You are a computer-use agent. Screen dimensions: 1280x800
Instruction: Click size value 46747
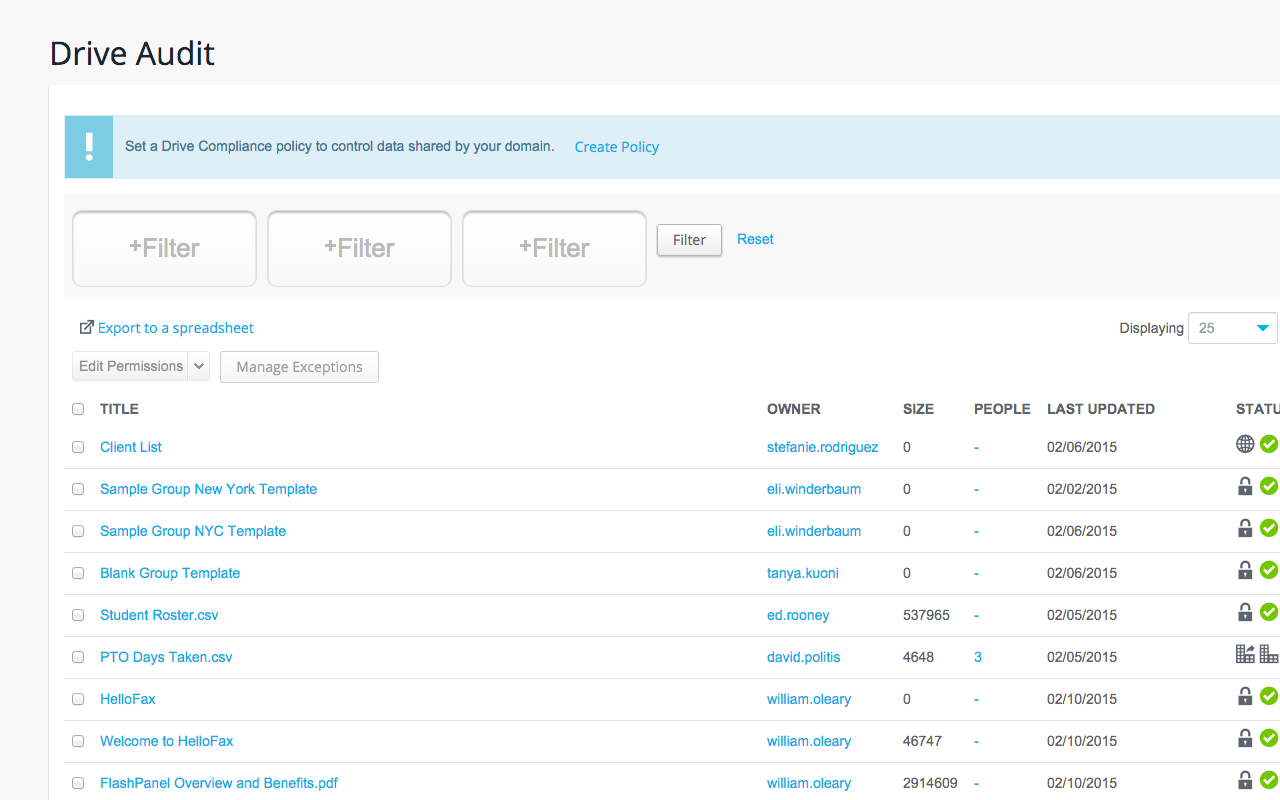pos(922,741)
